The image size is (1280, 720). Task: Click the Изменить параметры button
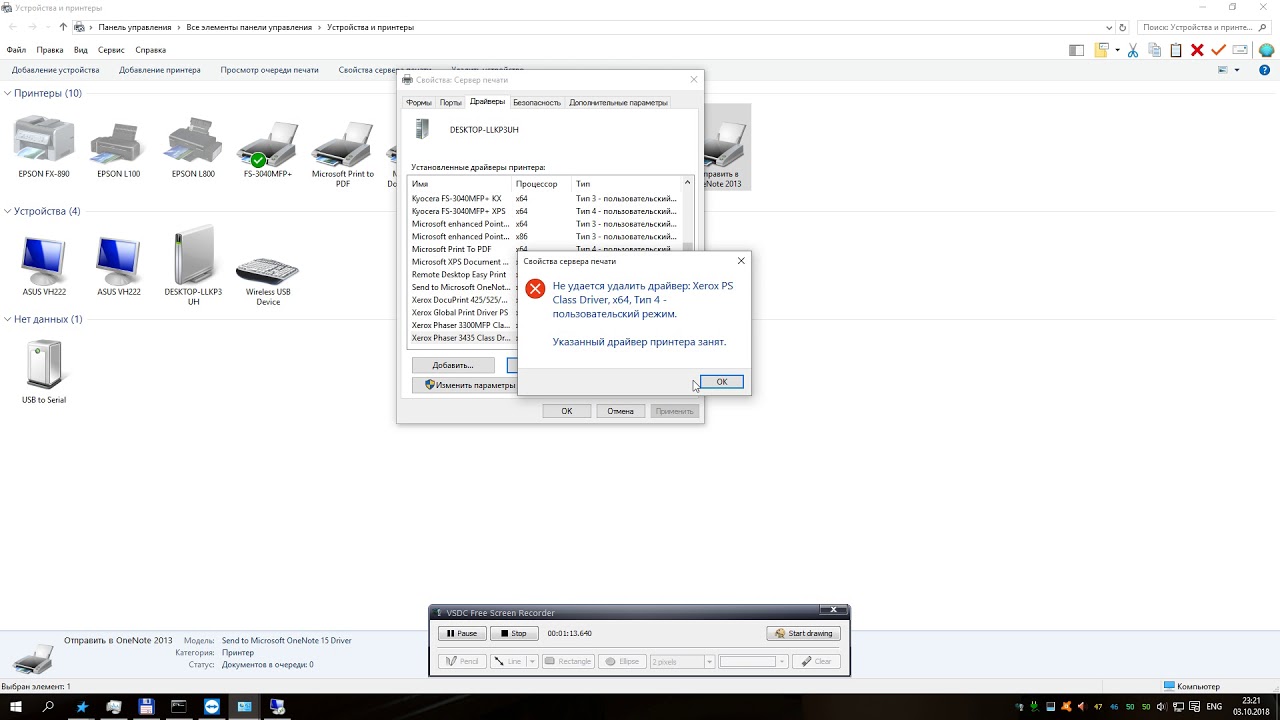click(466, 385)
